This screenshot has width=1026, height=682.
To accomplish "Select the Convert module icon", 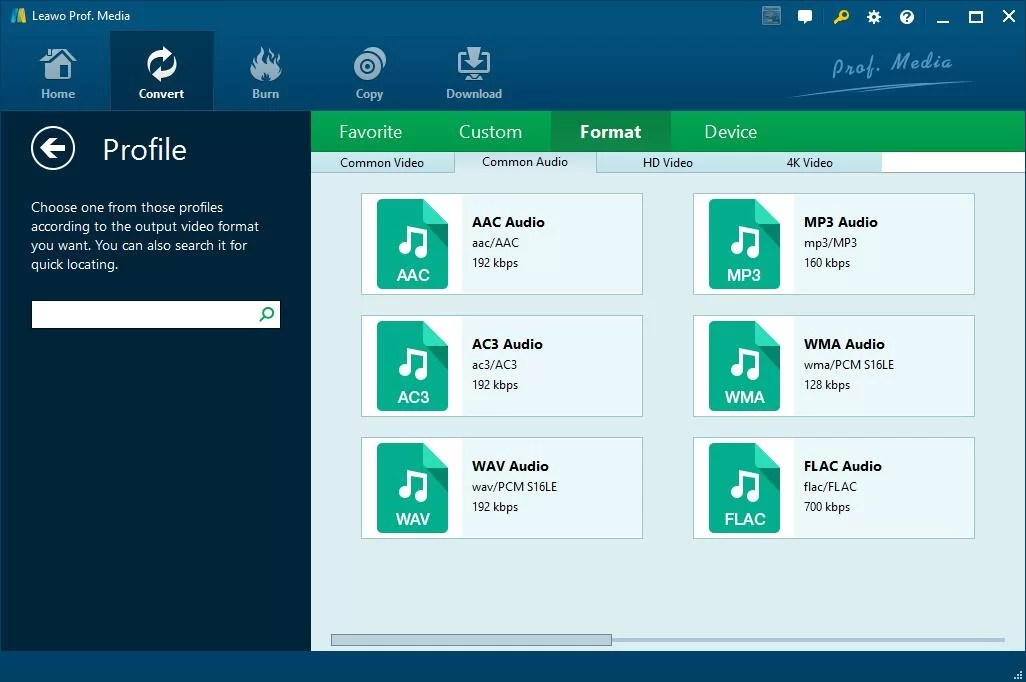I will [161, 70].
